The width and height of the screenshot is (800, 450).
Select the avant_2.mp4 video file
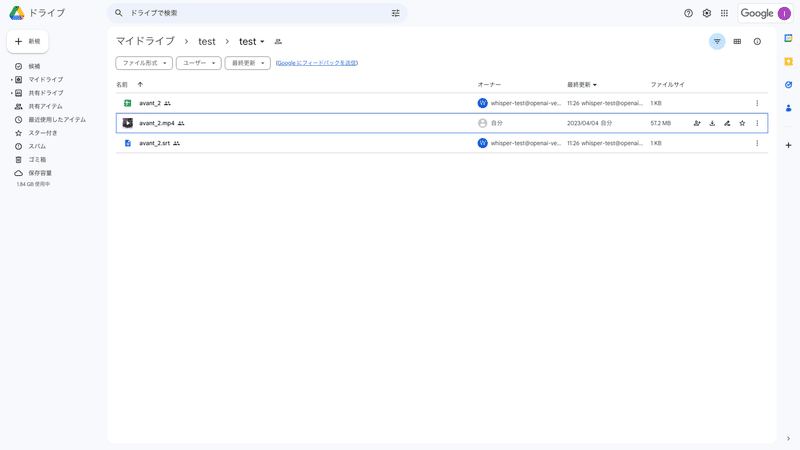coord(442,123)
